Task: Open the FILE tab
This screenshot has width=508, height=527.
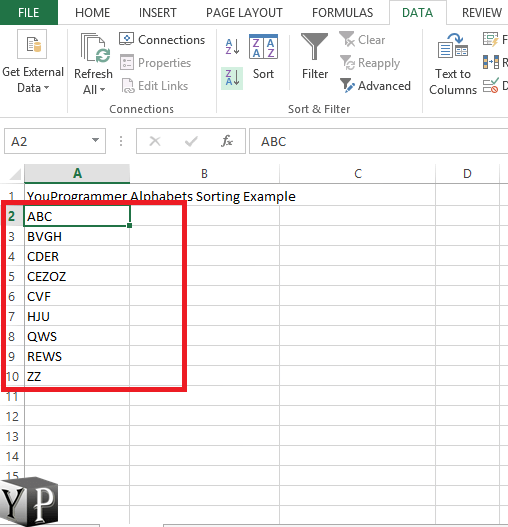Action: [x=29, y=12]
